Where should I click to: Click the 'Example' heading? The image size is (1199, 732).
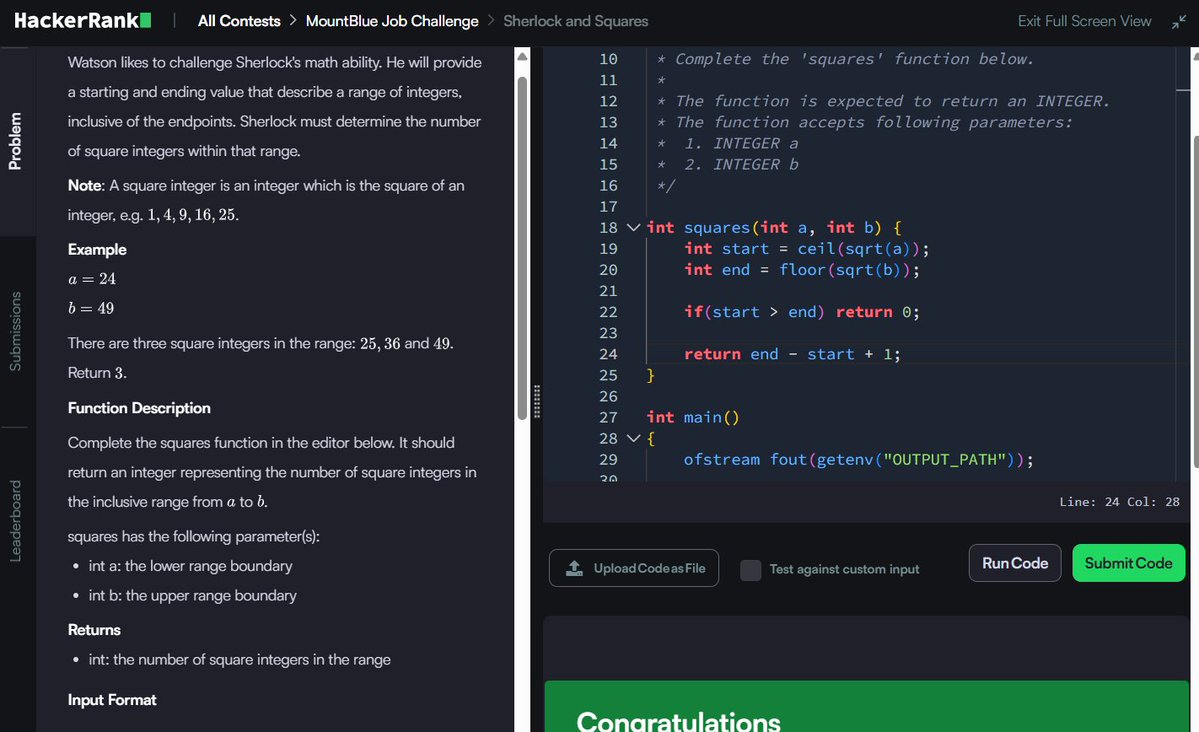[97, 249]
